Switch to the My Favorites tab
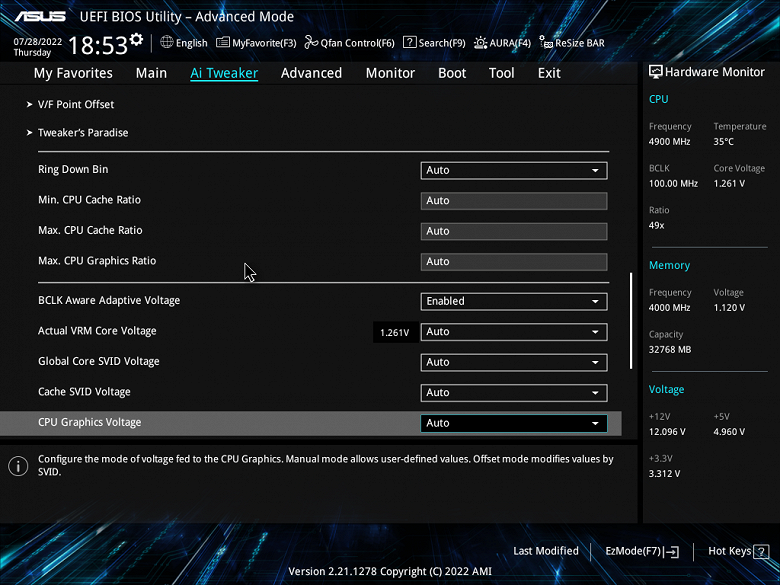Image resolution: width=780 pixels, height=585 pixels. (73, 73)
